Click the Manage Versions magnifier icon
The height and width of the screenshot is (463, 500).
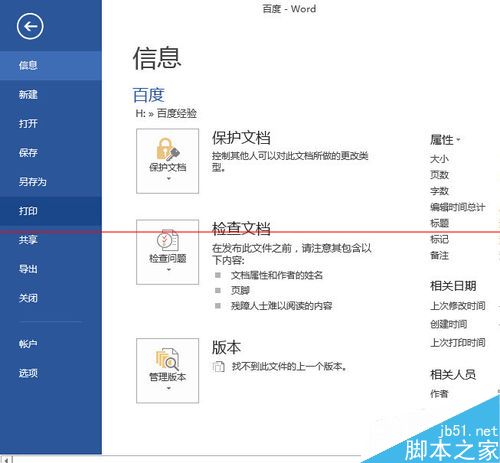coord(168,359)
